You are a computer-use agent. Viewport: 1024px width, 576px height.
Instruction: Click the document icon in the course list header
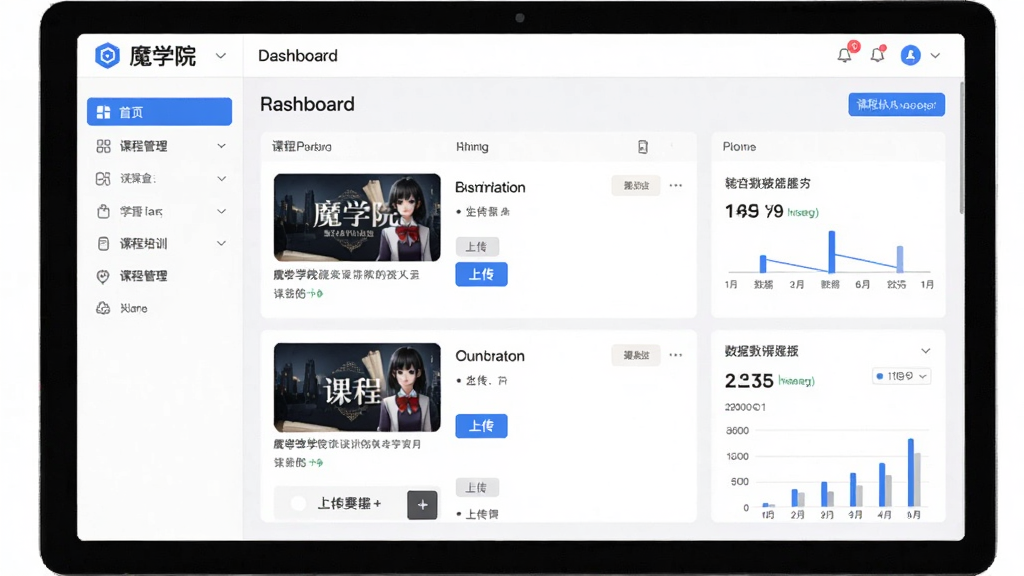[x=643, y=147]
